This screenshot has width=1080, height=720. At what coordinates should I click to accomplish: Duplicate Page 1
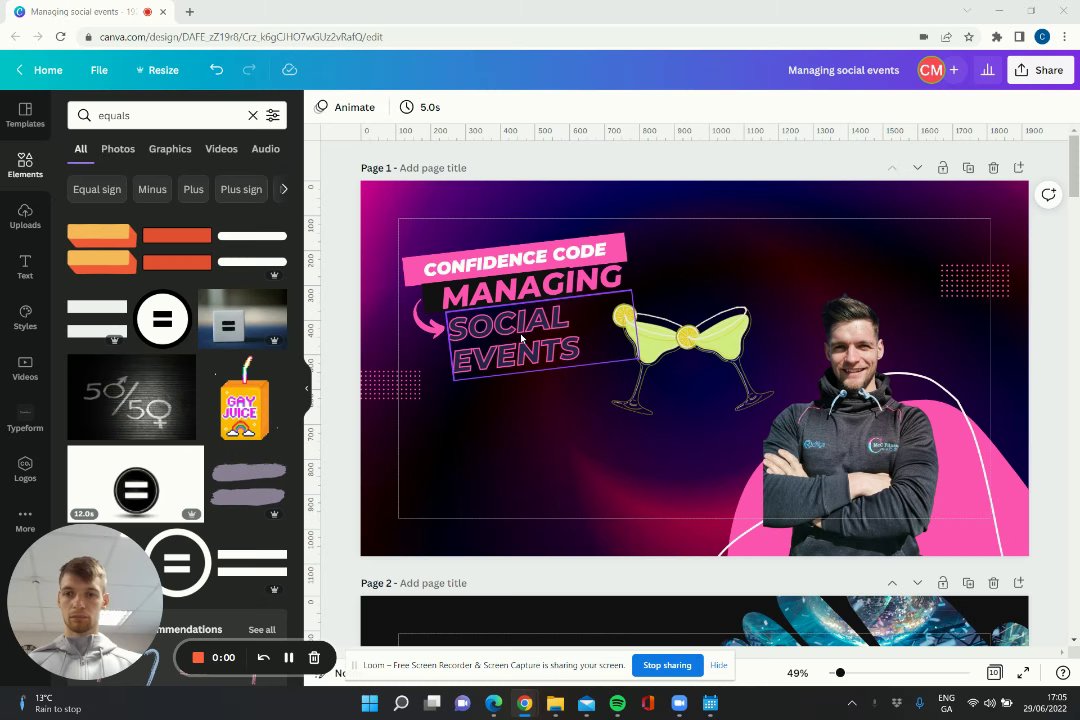tap(968, 167)
